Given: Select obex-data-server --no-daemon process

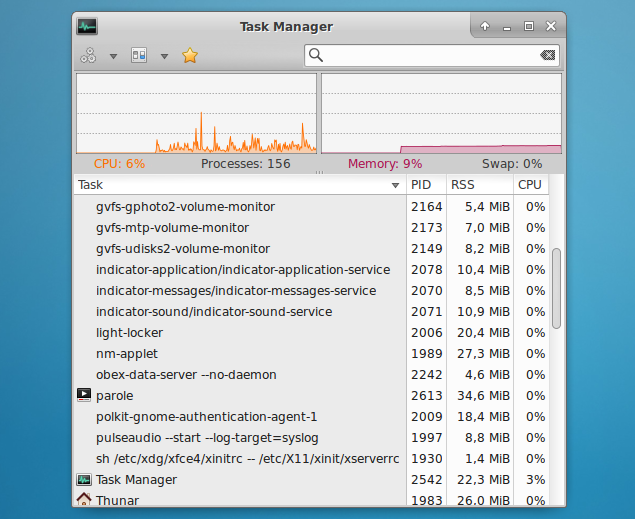Looking at the screenshot, I should coord(186,375).
